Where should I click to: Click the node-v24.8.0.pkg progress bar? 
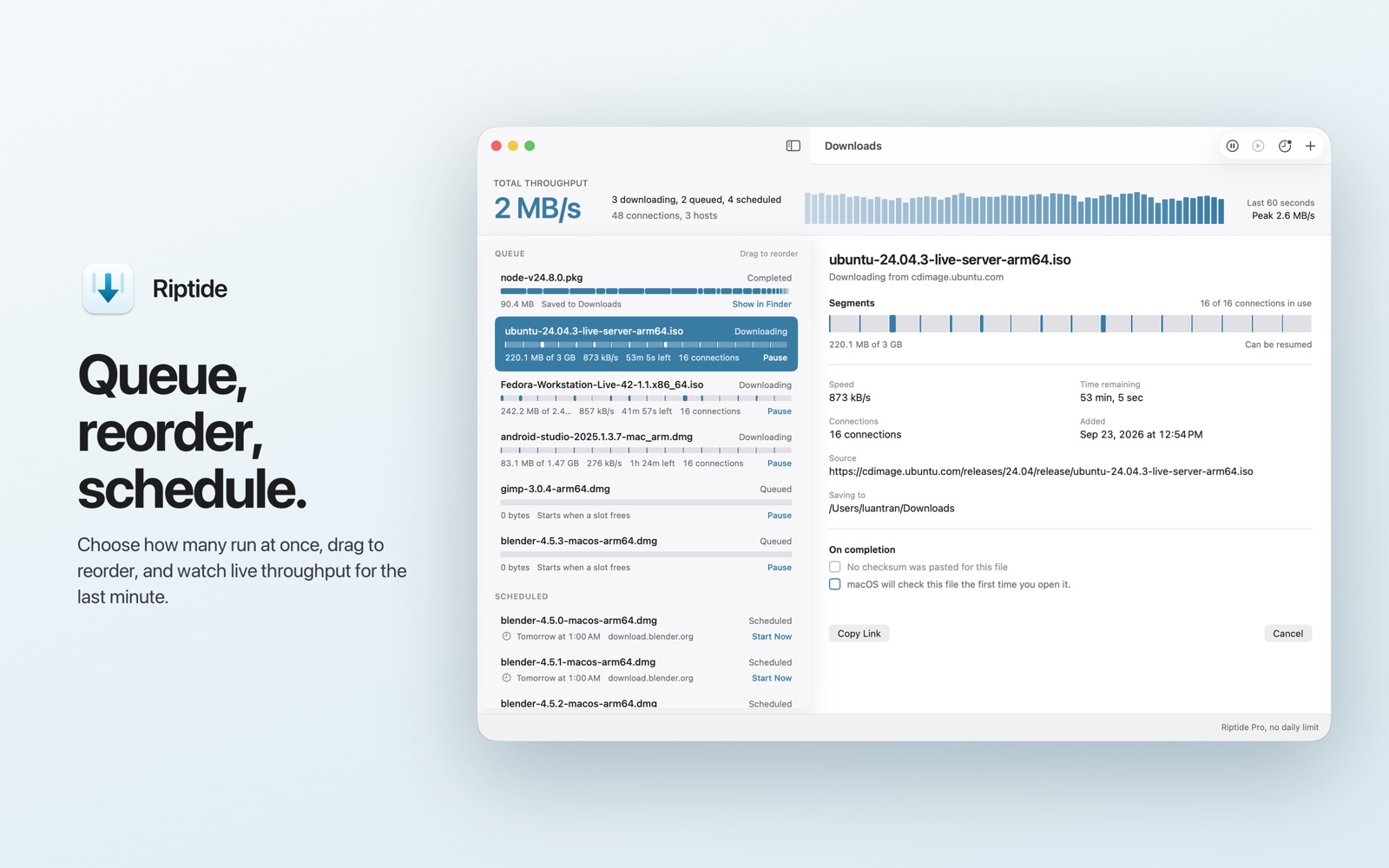coord(646,291)
